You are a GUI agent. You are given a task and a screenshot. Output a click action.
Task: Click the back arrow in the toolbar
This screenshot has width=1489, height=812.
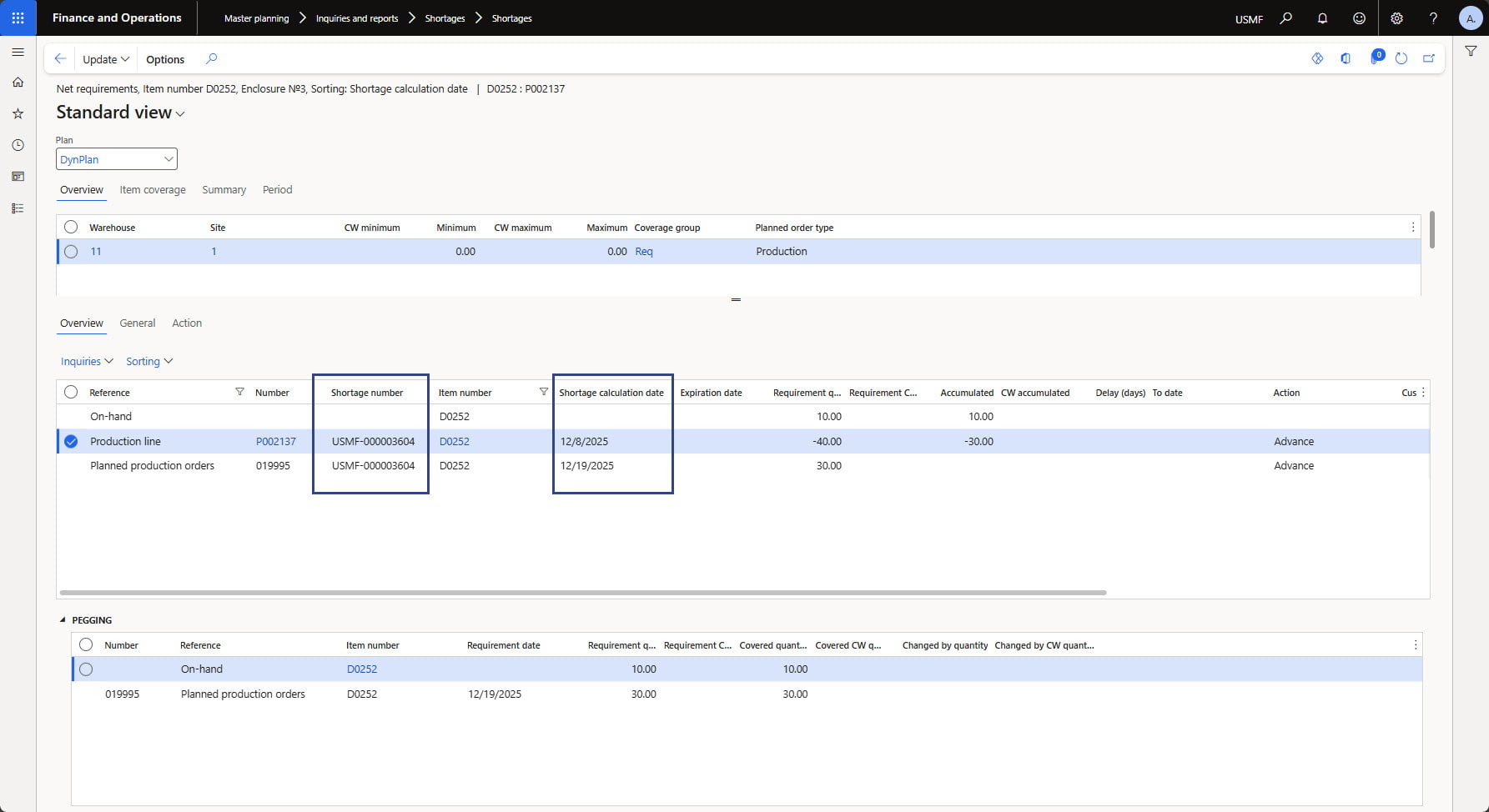(x=60, y=59)
